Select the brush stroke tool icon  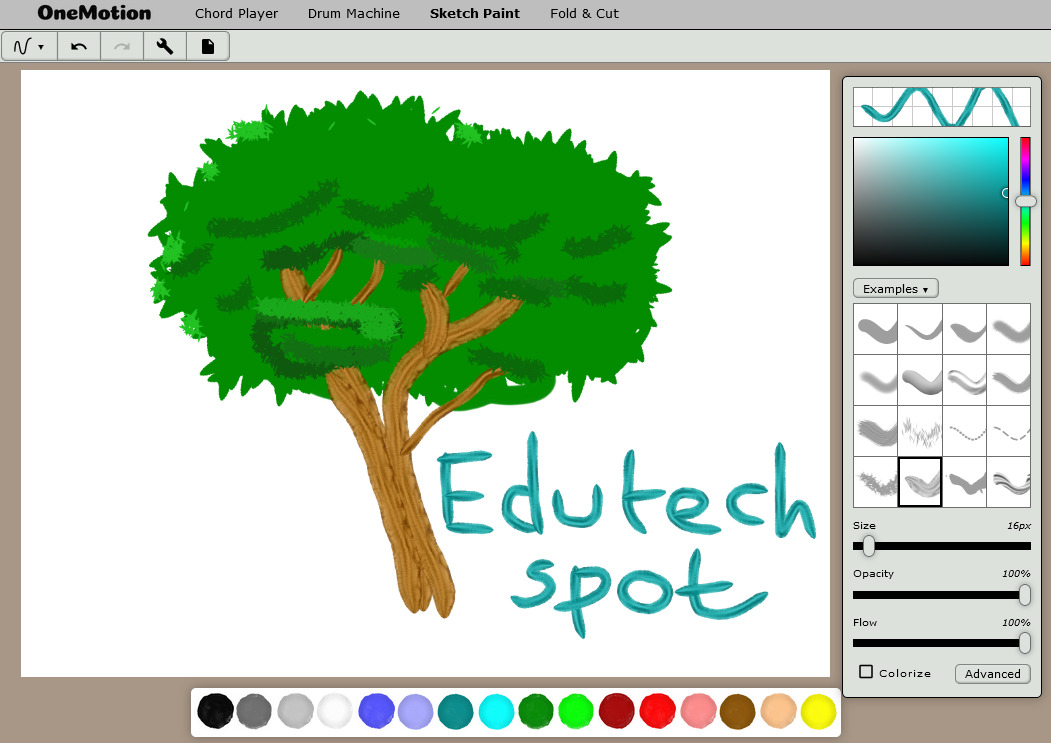pos(22,45)
